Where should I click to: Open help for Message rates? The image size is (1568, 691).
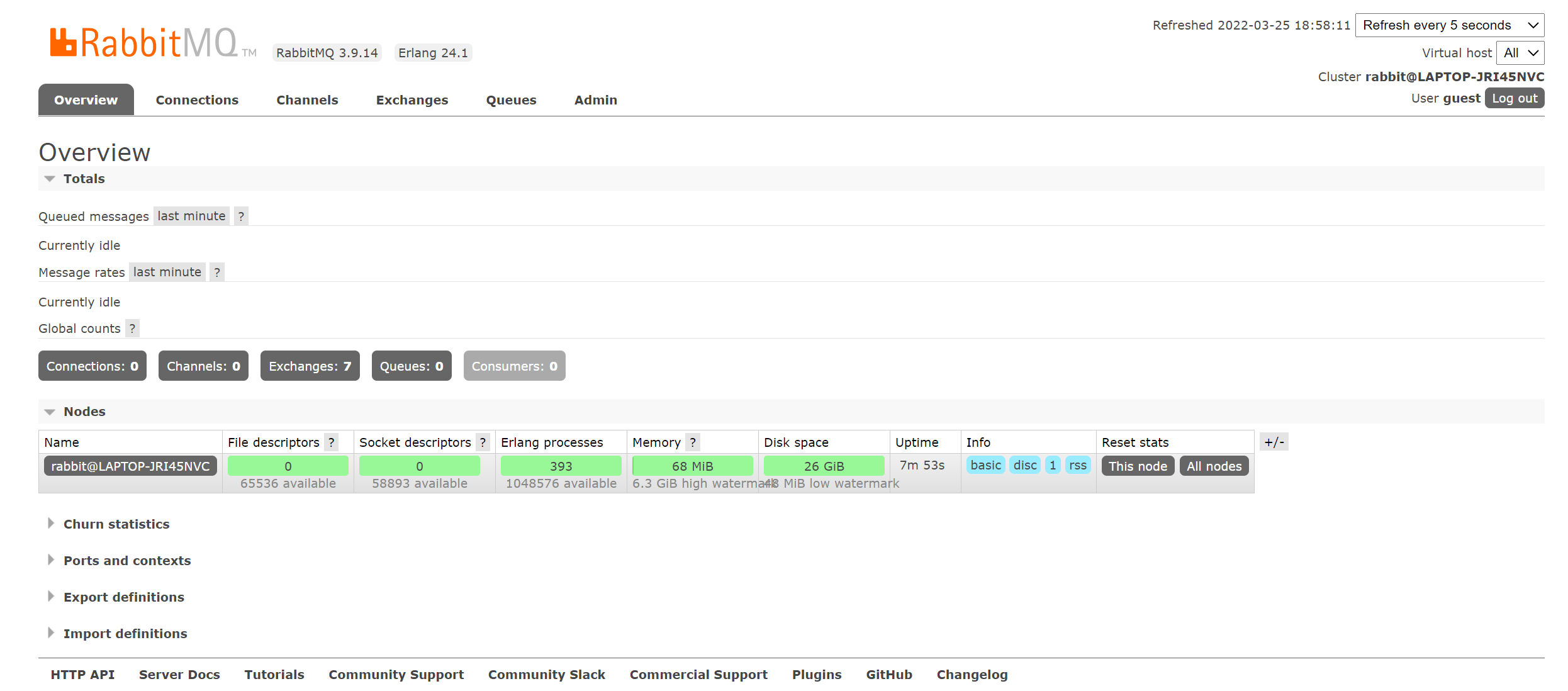217,272
